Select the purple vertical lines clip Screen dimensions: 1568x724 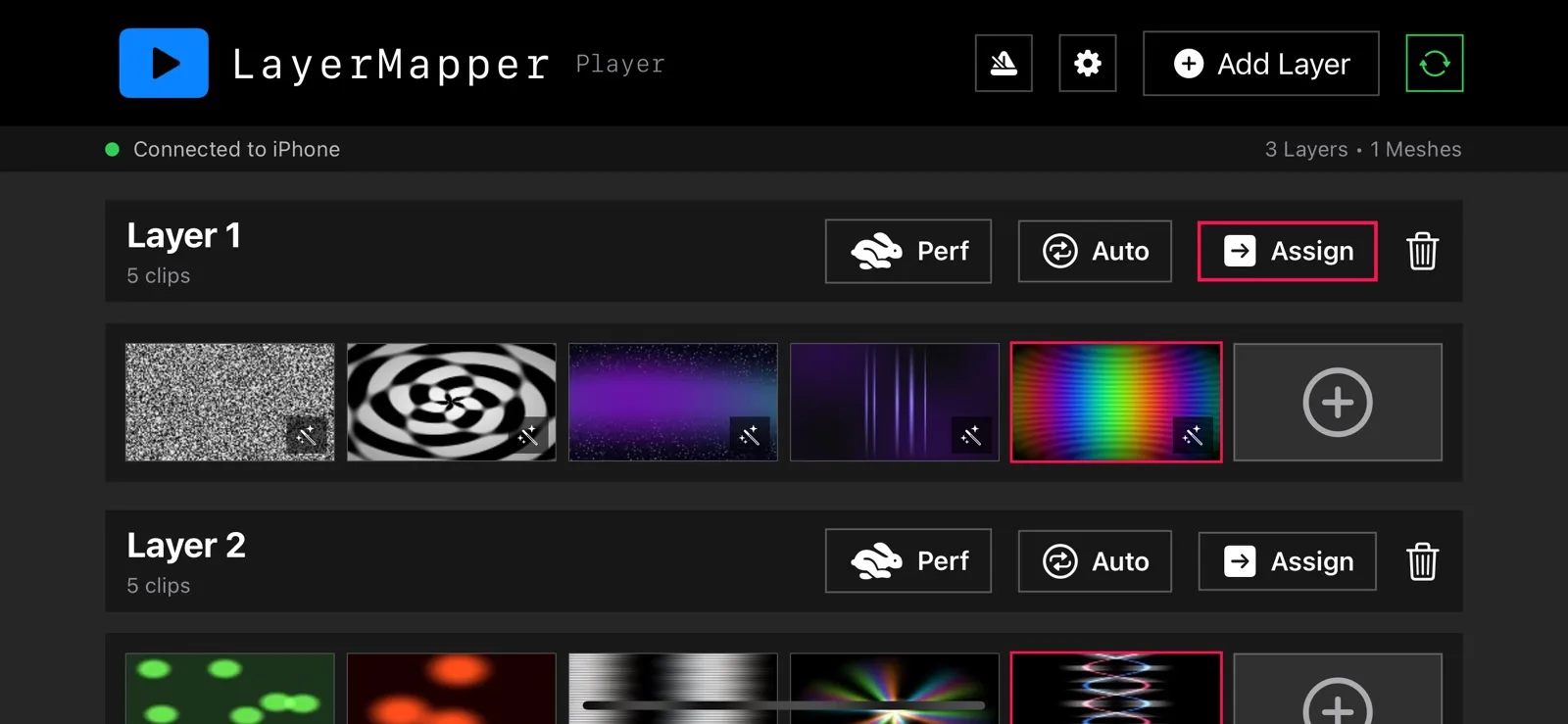(894, 402)
